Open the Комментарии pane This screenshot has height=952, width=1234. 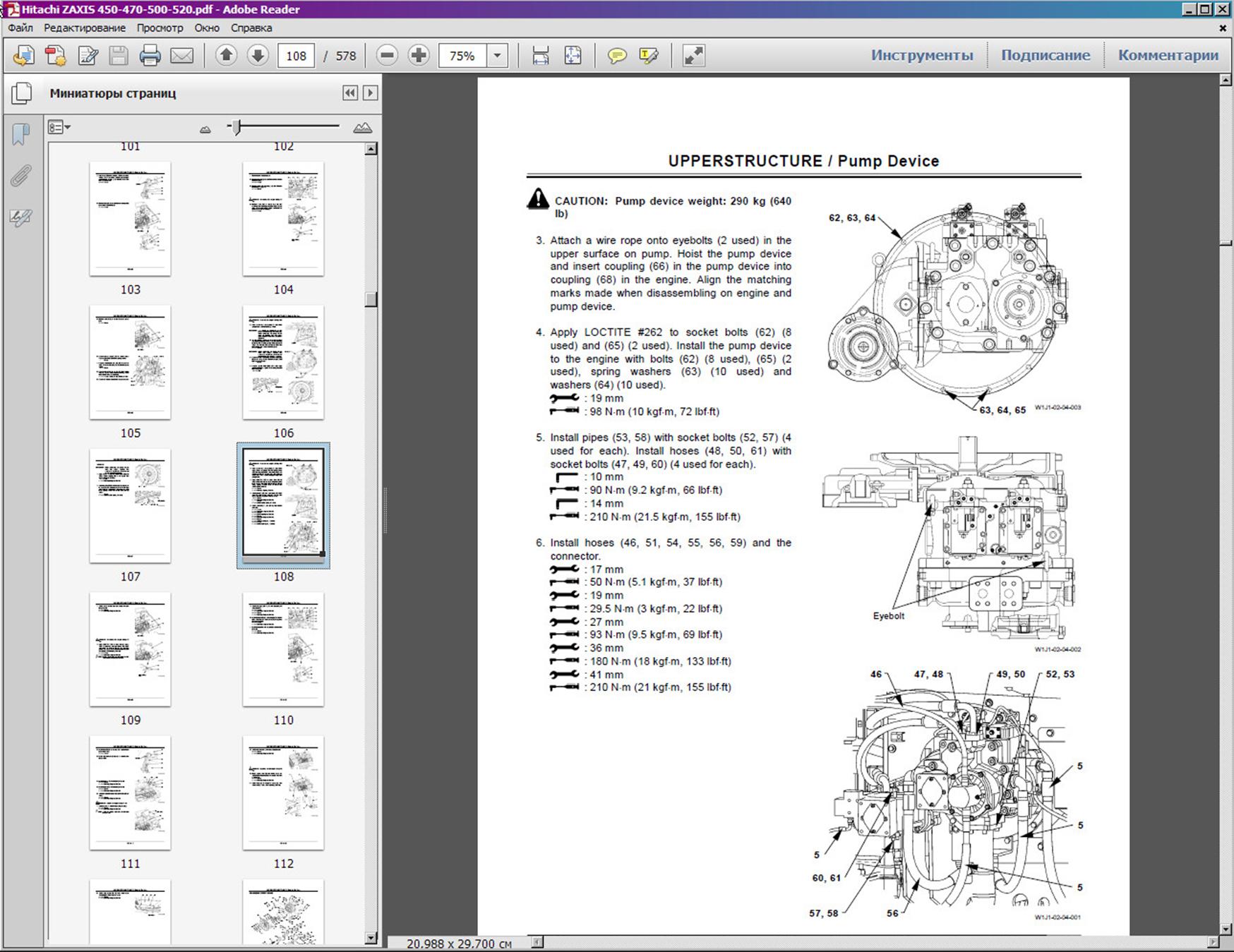click(x=1168, y=55)
